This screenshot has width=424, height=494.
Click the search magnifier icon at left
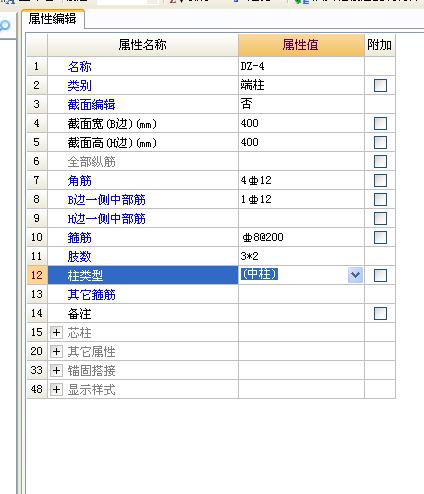[5, 26]
